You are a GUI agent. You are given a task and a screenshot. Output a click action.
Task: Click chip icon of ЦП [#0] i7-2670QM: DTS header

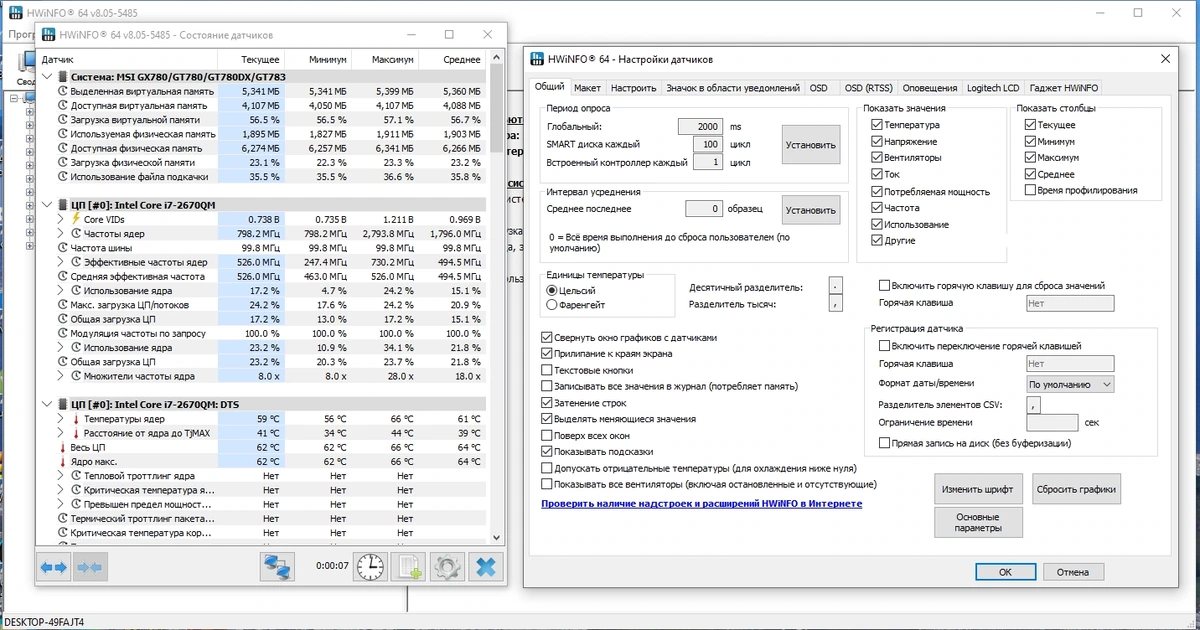64,404
